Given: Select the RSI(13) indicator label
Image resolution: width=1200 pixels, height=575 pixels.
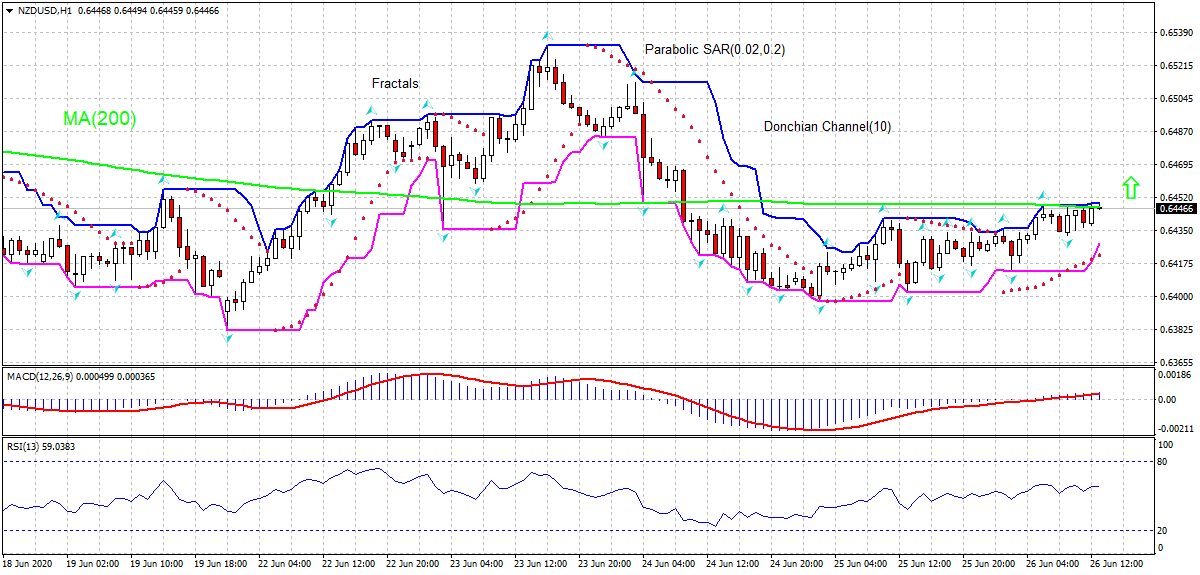Looking at the screenshot, I should click(x=24, y=446).
